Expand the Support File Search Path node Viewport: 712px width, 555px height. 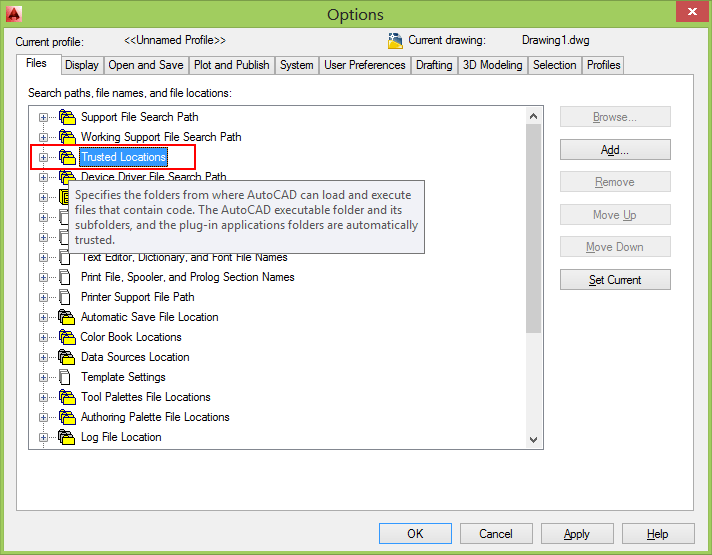pos(43,118)
